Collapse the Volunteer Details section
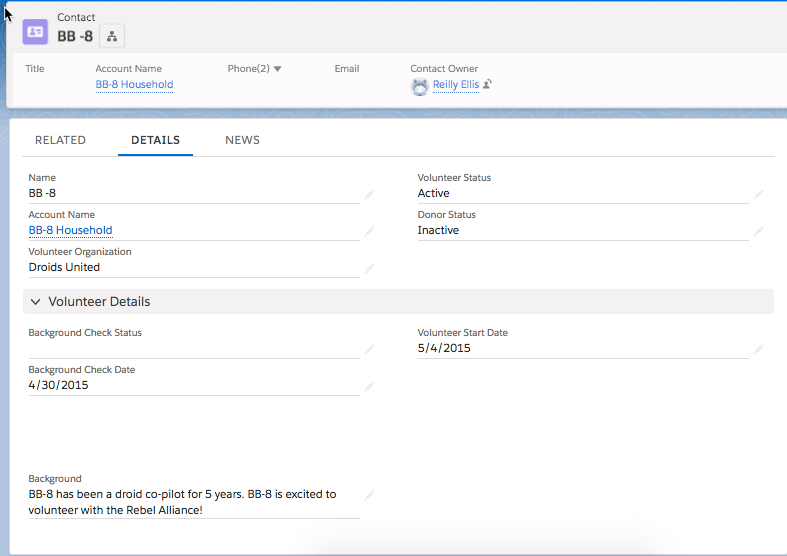The height and width of the screenshot is (556, 787). [x=36, y=302]
